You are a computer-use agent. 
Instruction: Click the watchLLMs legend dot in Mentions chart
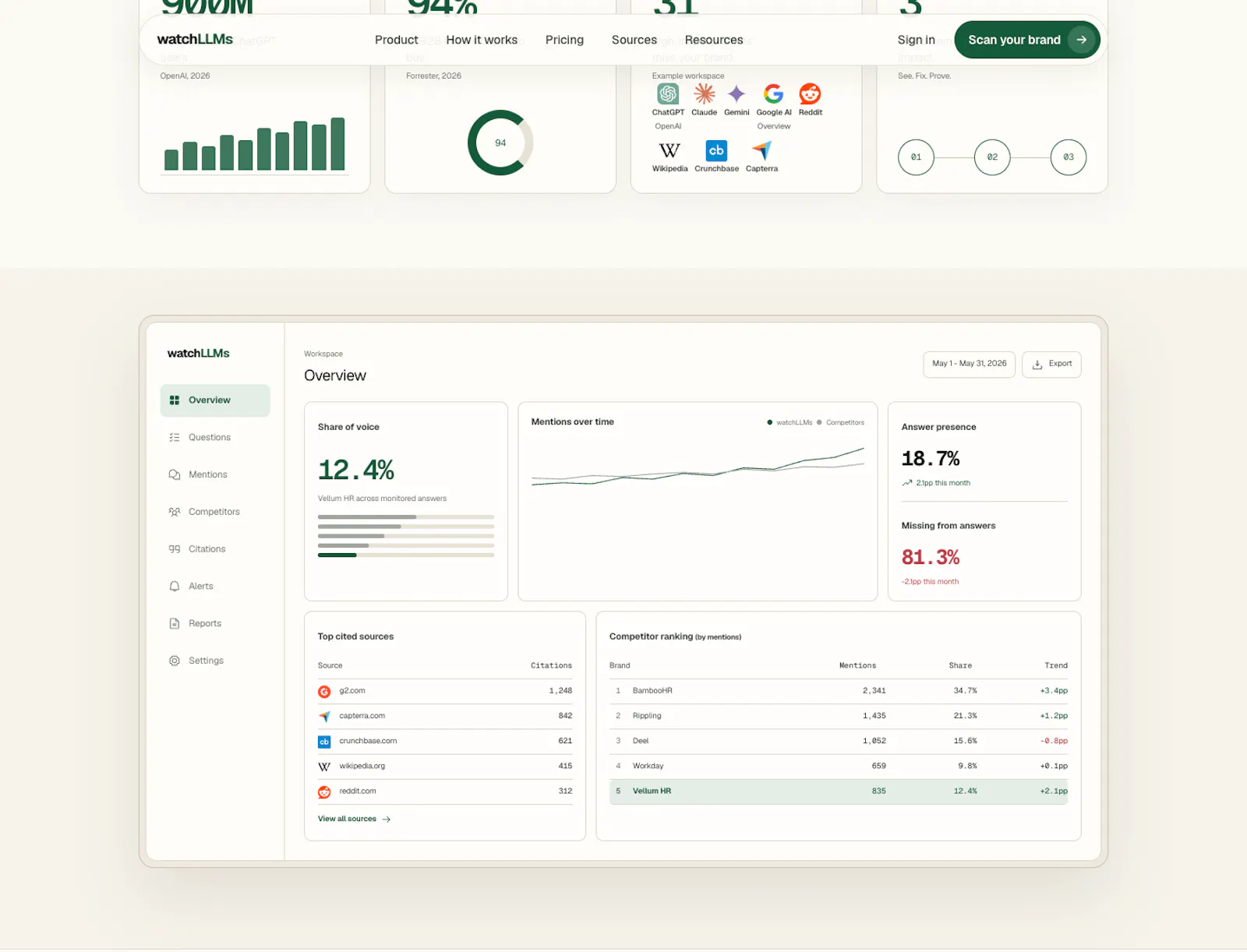[x=770, y=423]
